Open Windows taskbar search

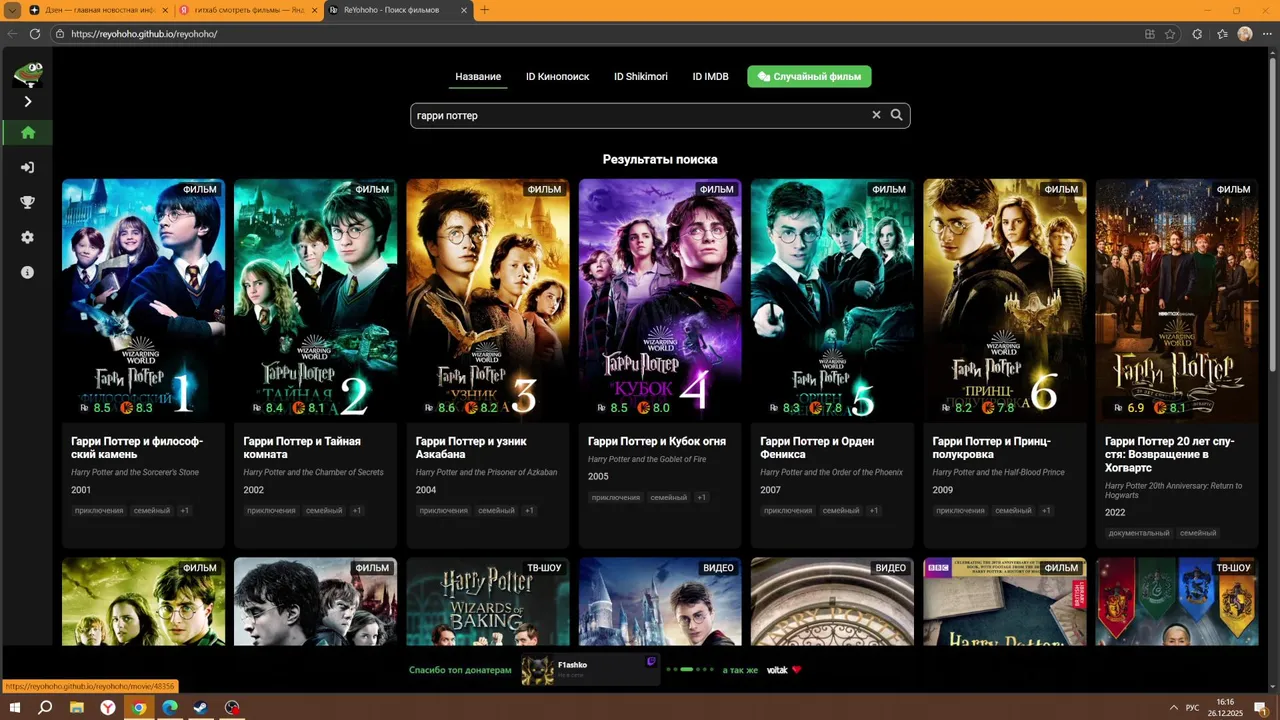(x=45, y=708)
